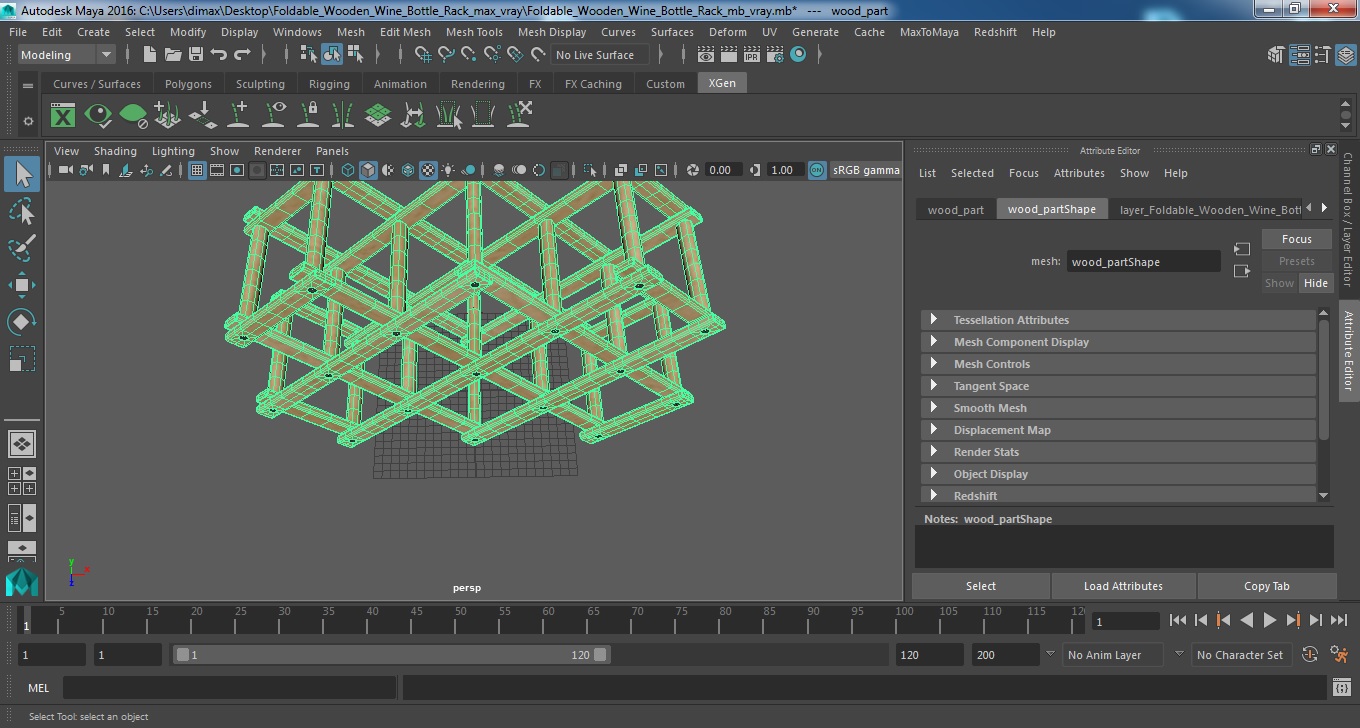Screen dimensions: 1360x728
Task: Click the mesh name input field
Action: tap(1143, 262)
